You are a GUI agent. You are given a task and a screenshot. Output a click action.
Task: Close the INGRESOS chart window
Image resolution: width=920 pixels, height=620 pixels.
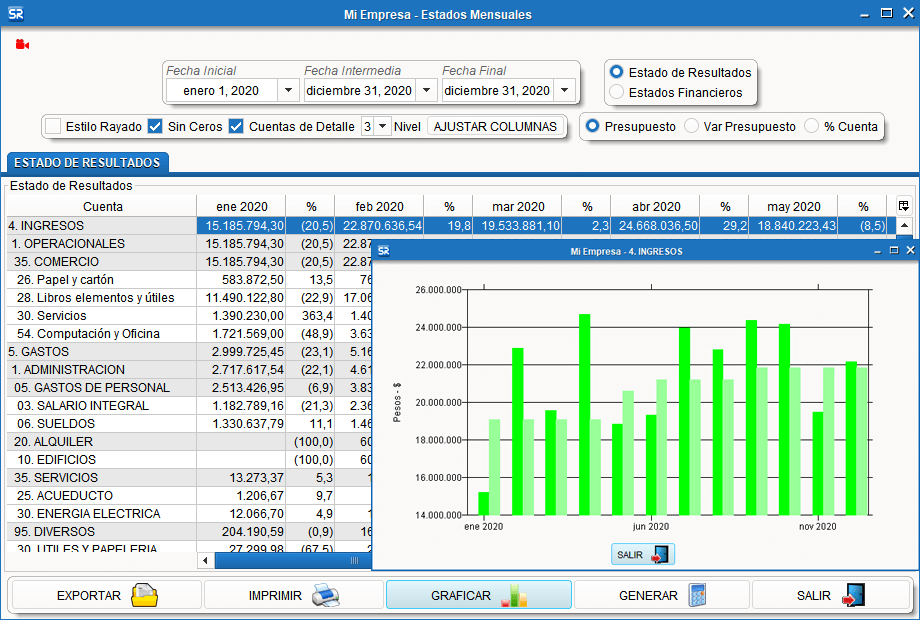click(x=910, y=250)
